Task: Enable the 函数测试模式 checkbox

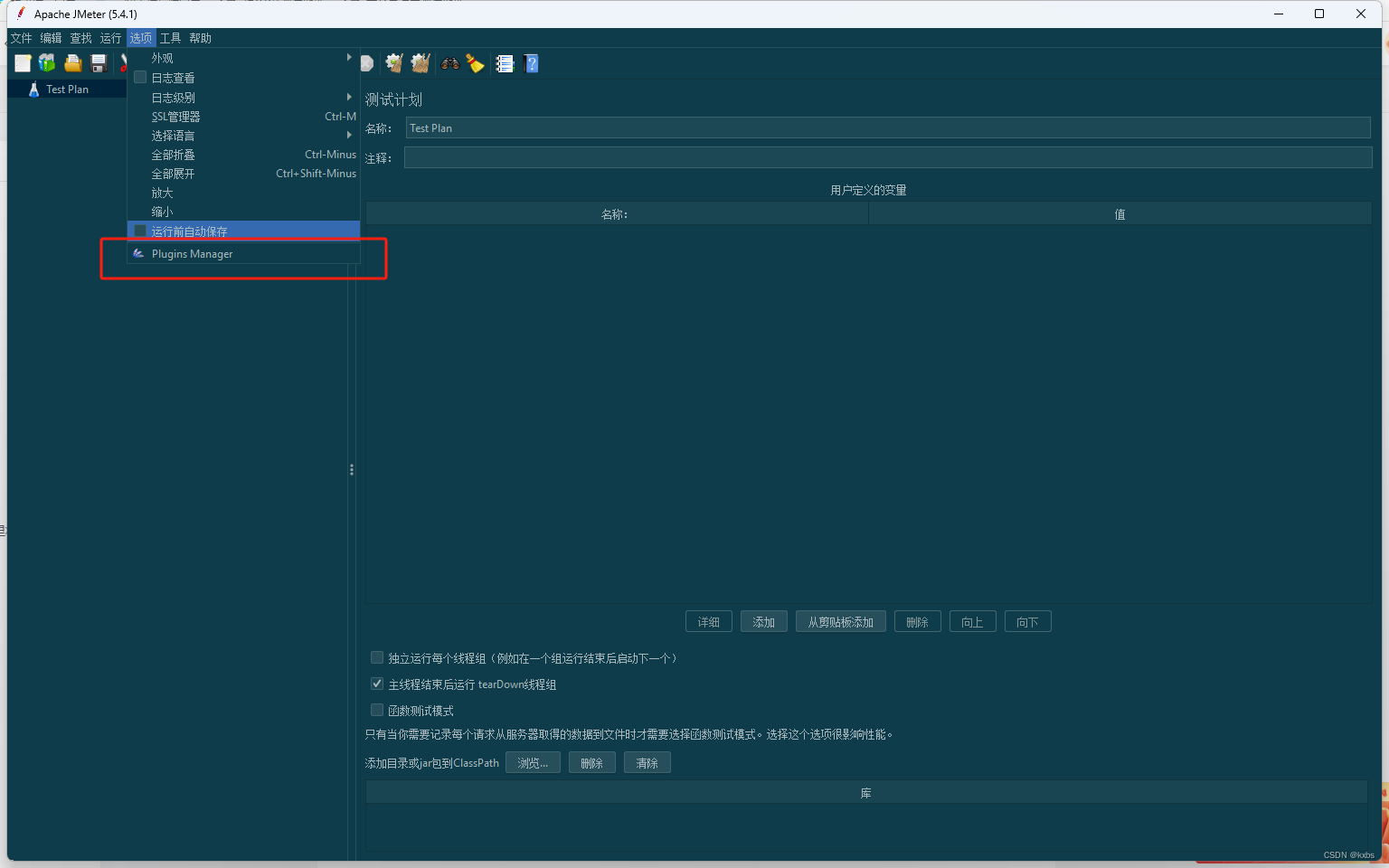Action: tap(377, 711)
